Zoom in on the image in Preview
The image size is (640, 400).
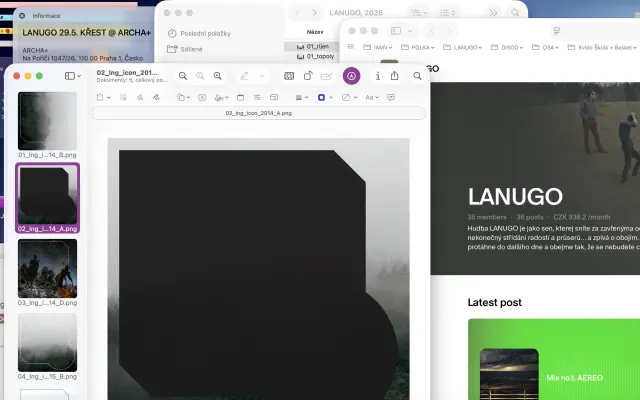click(x=217, y=76)
